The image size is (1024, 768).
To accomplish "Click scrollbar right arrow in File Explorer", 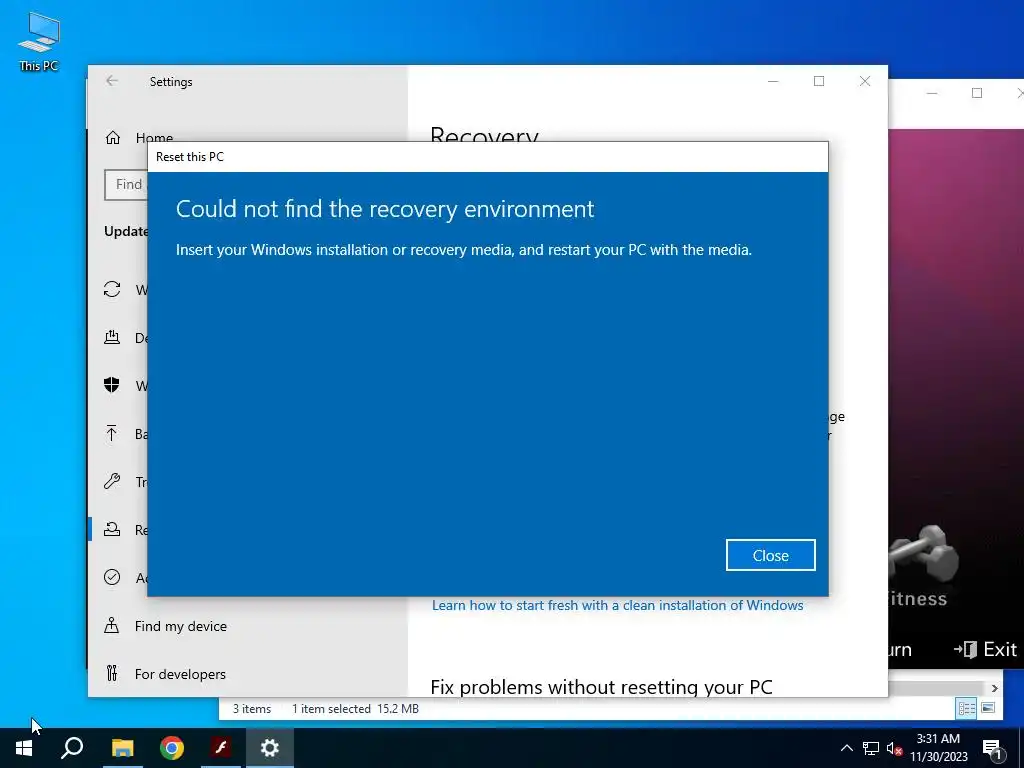I will click(x=994, y=688).
